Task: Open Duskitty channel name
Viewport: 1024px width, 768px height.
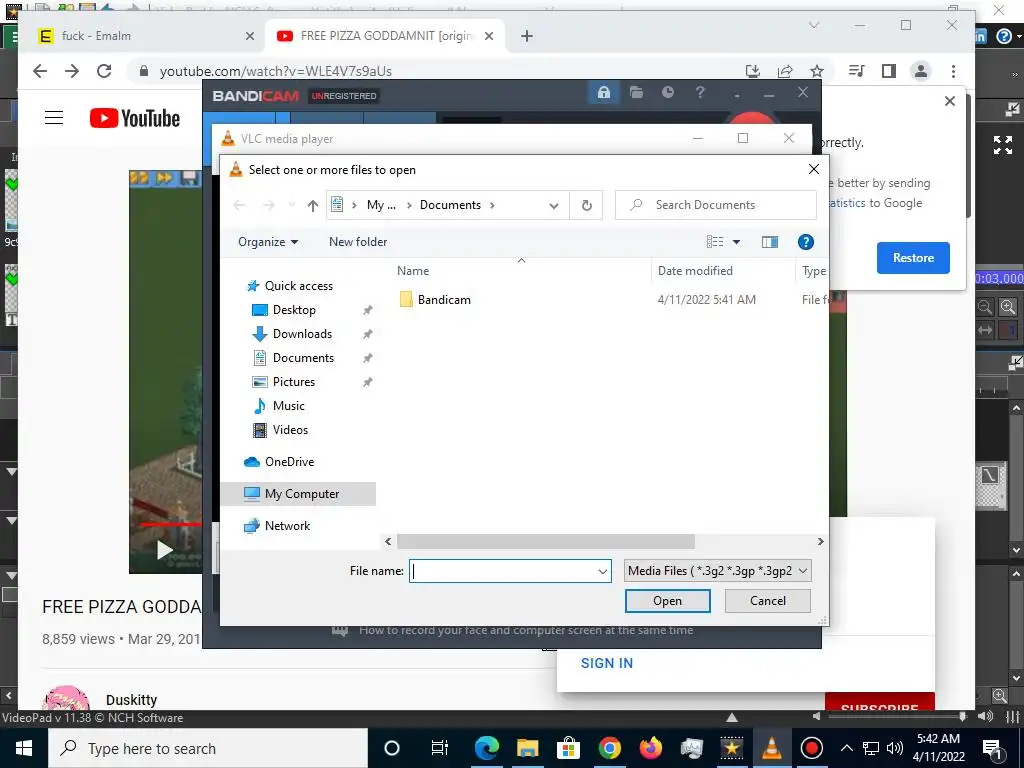Action: pos(131,700)
